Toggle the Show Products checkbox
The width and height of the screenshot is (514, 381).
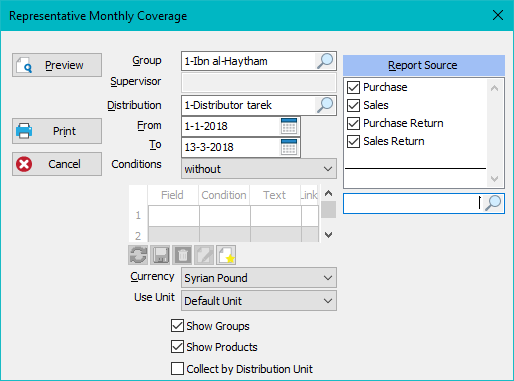177,347
